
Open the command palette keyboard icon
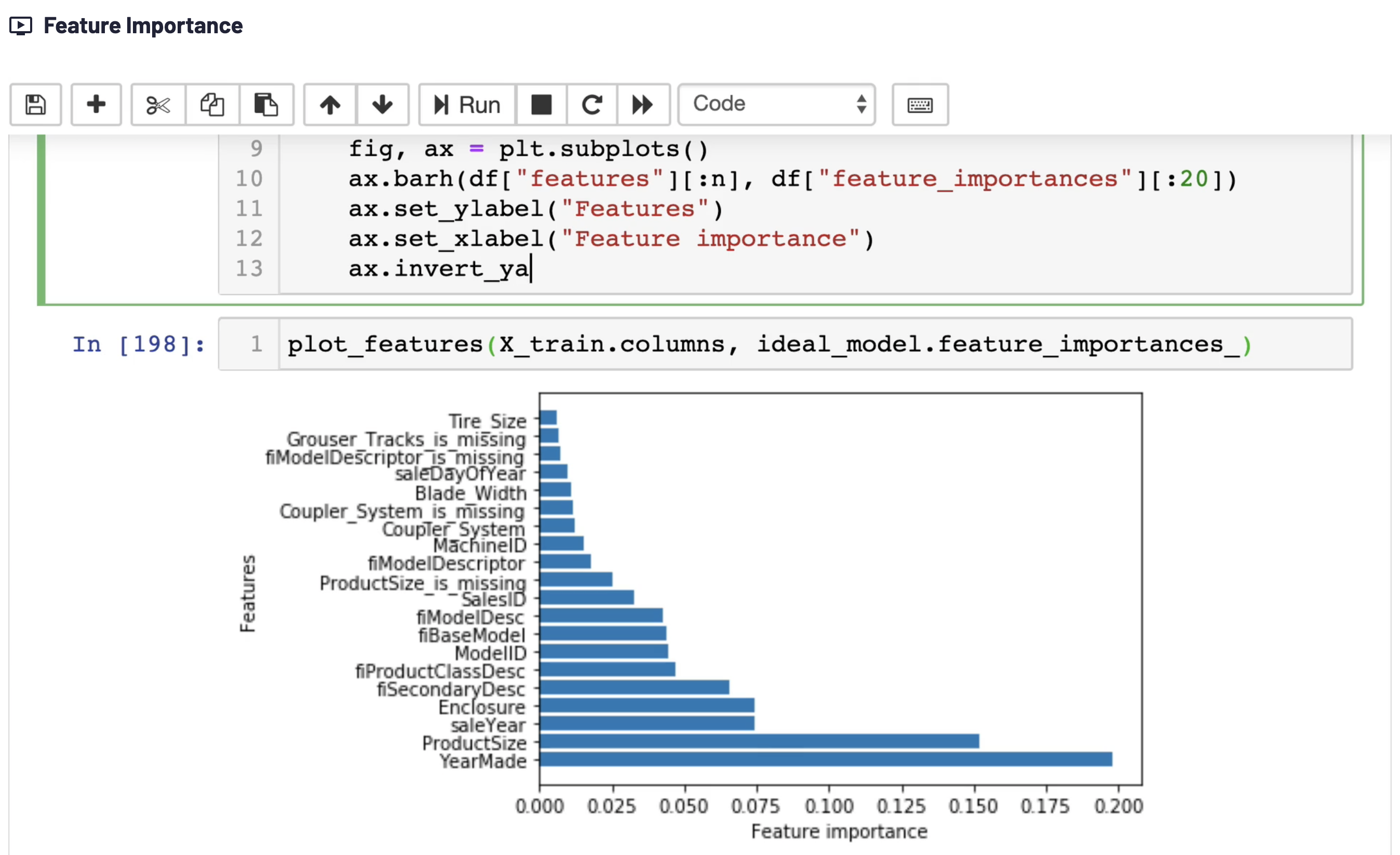(919, 104)
